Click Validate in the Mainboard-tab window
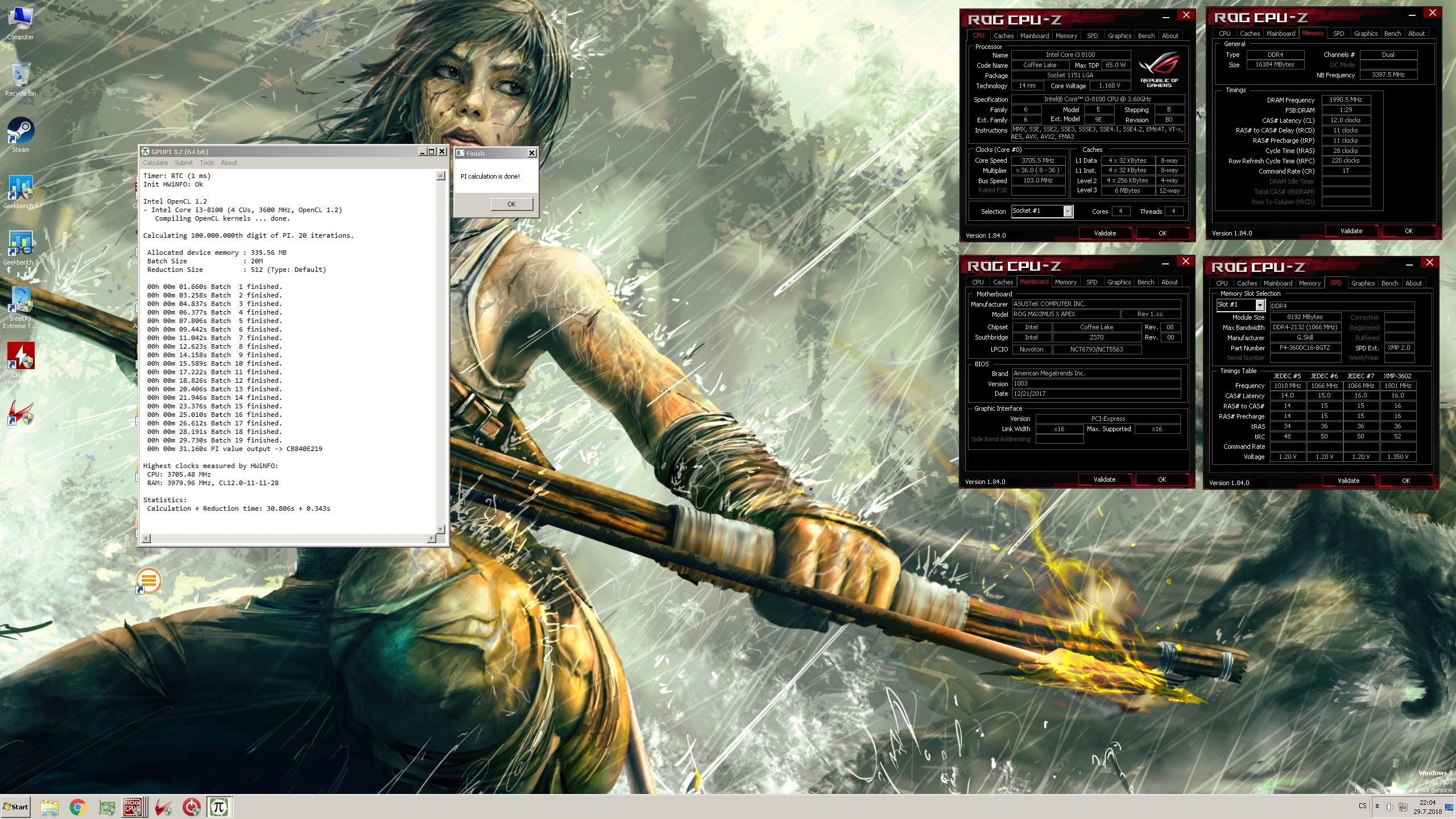 tap(1105, 479)
